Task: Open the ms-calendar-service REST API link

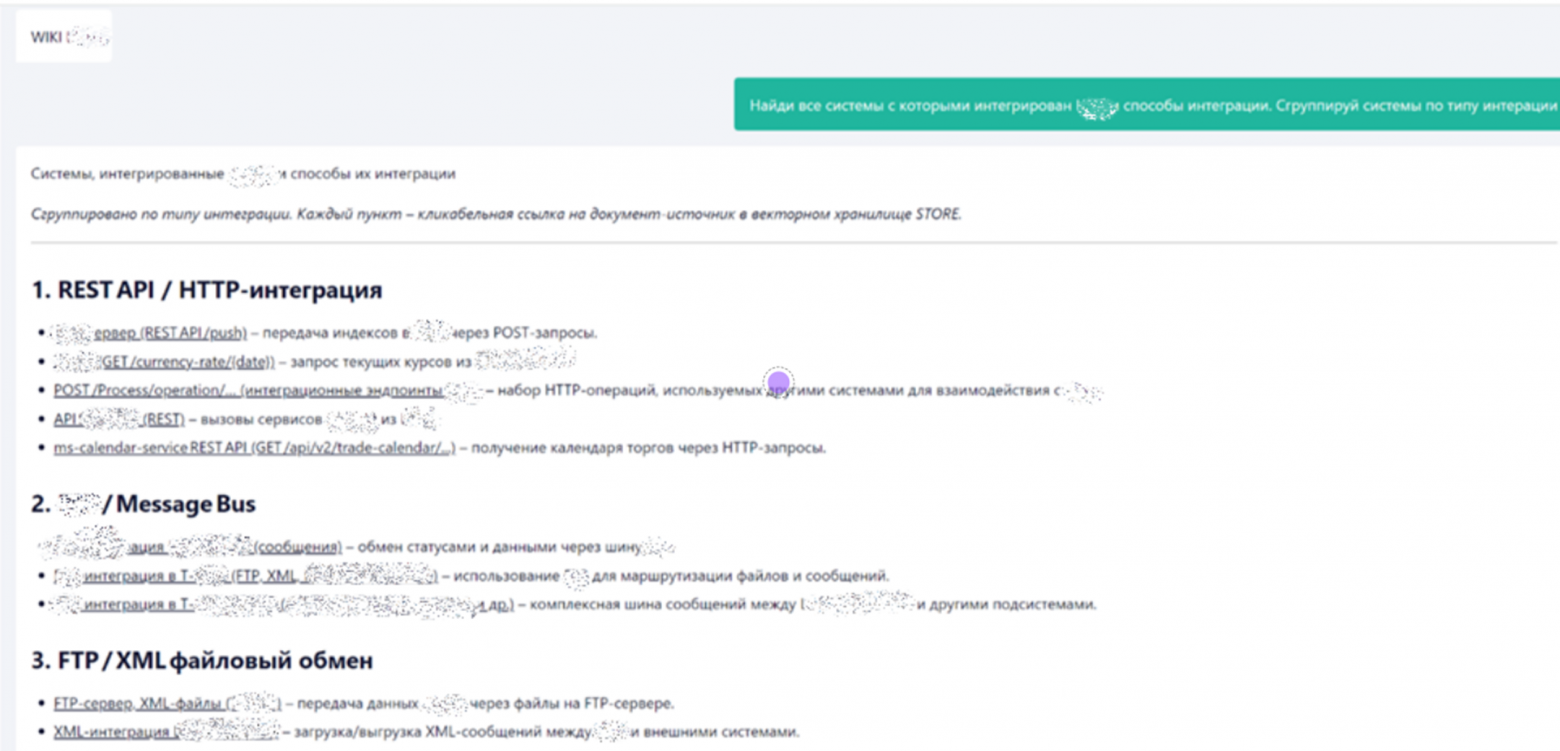Action: click(x=254, y=449)
